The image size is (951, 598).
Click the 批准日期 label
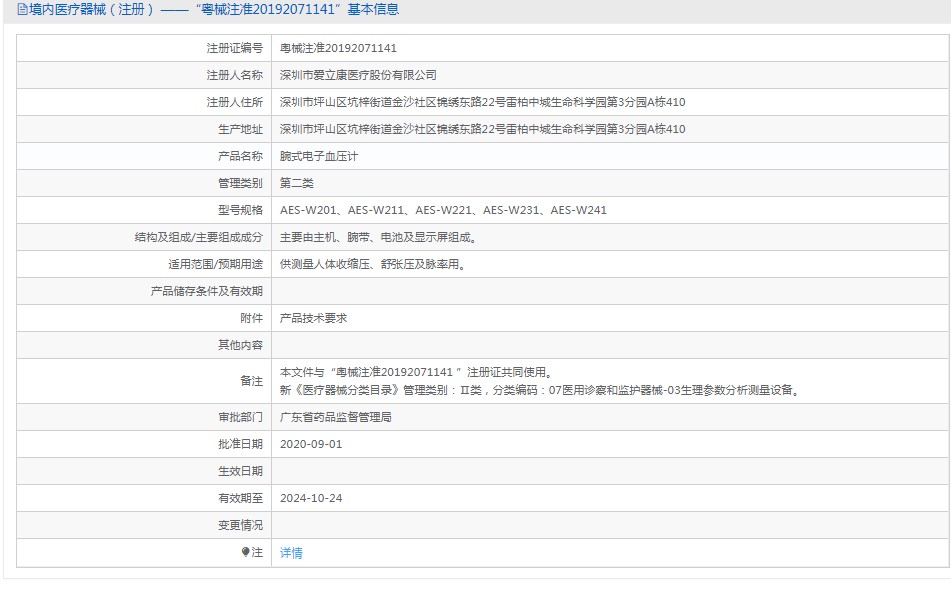240,444
